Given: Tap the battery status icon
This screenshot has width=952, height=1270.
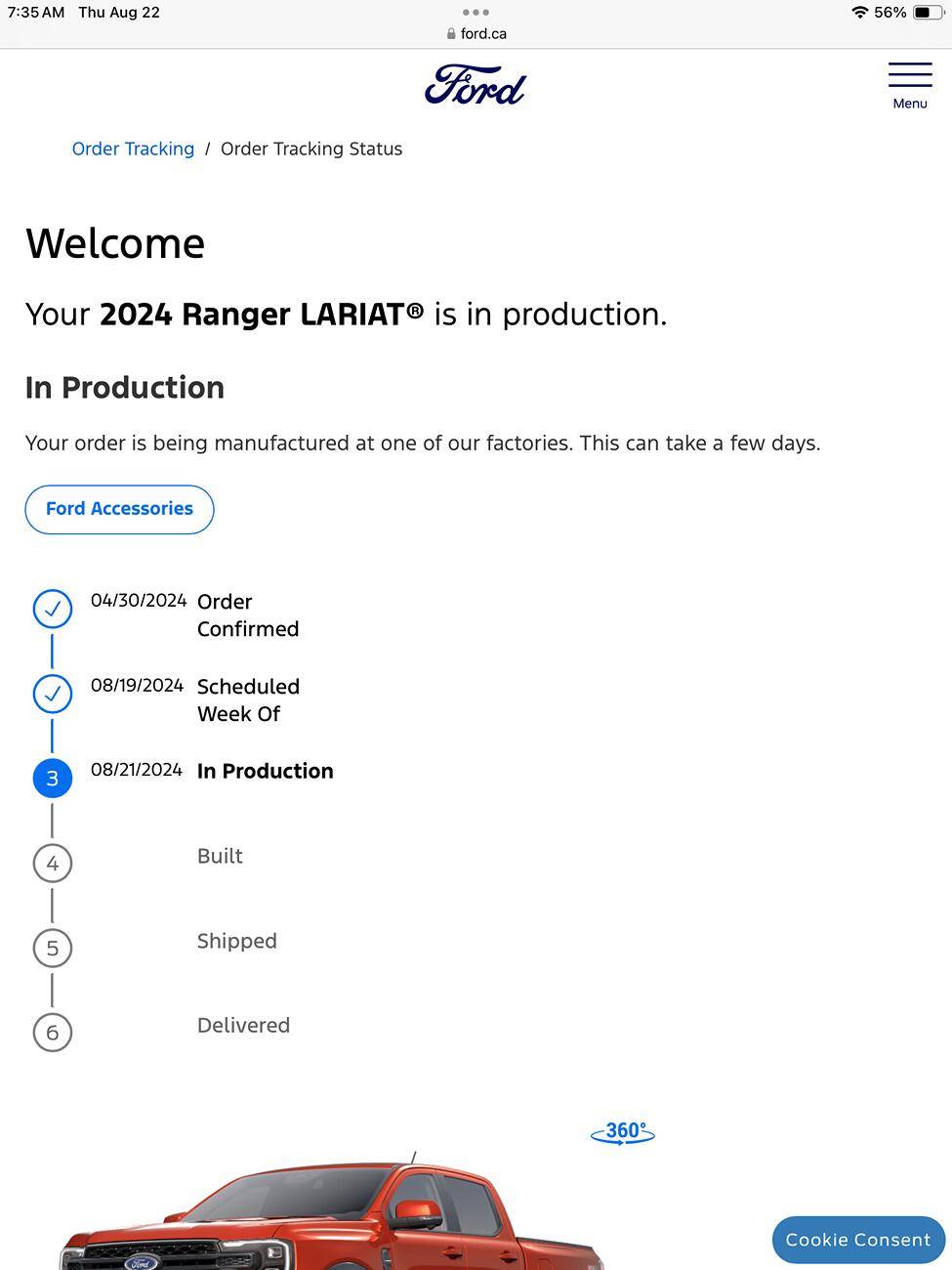Looking at the screenshot, I should (928, 13).
